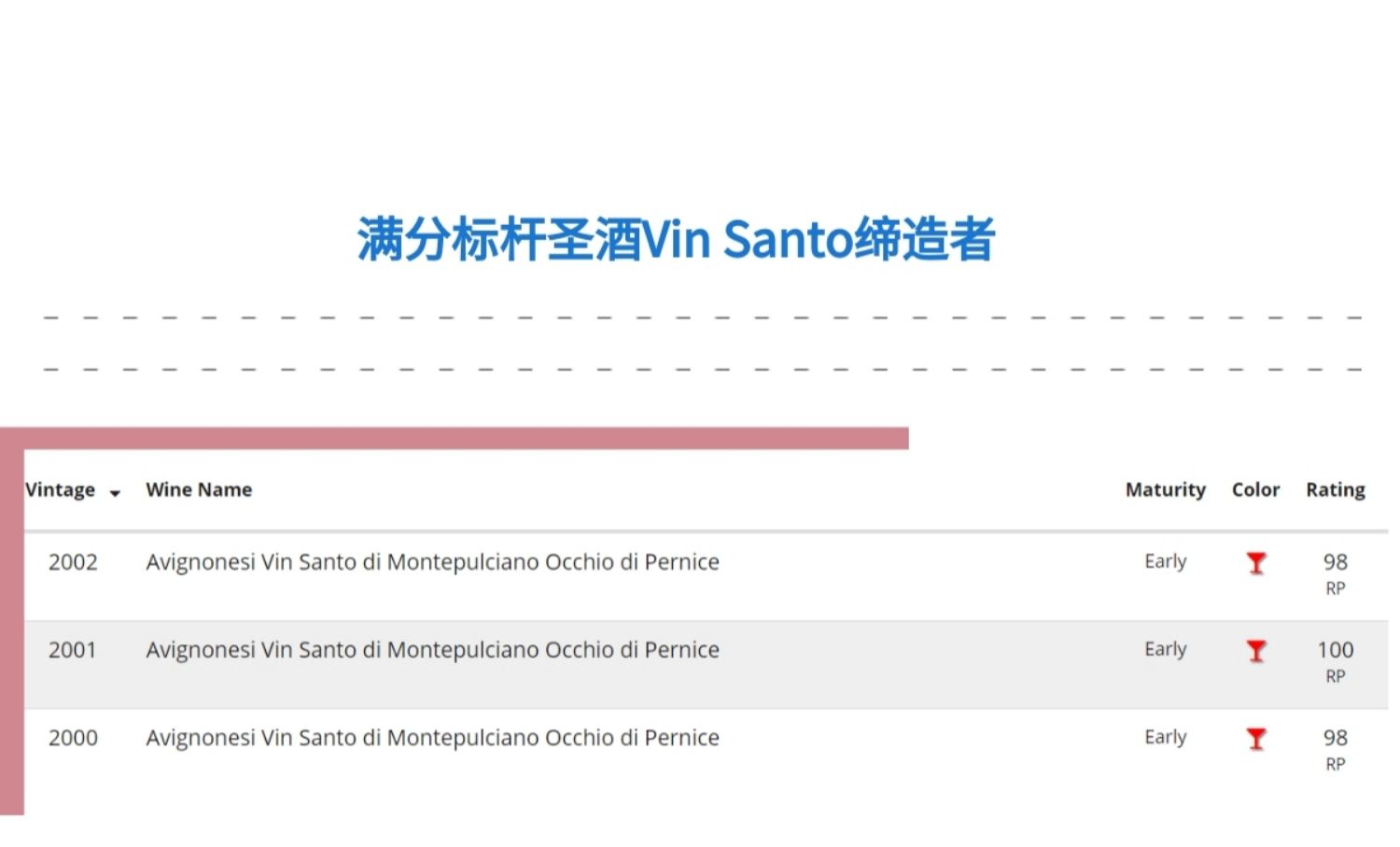Toggle Vintage sort order arrow
The width and height of the screenshot is (1400, 847).
(115, 493)
